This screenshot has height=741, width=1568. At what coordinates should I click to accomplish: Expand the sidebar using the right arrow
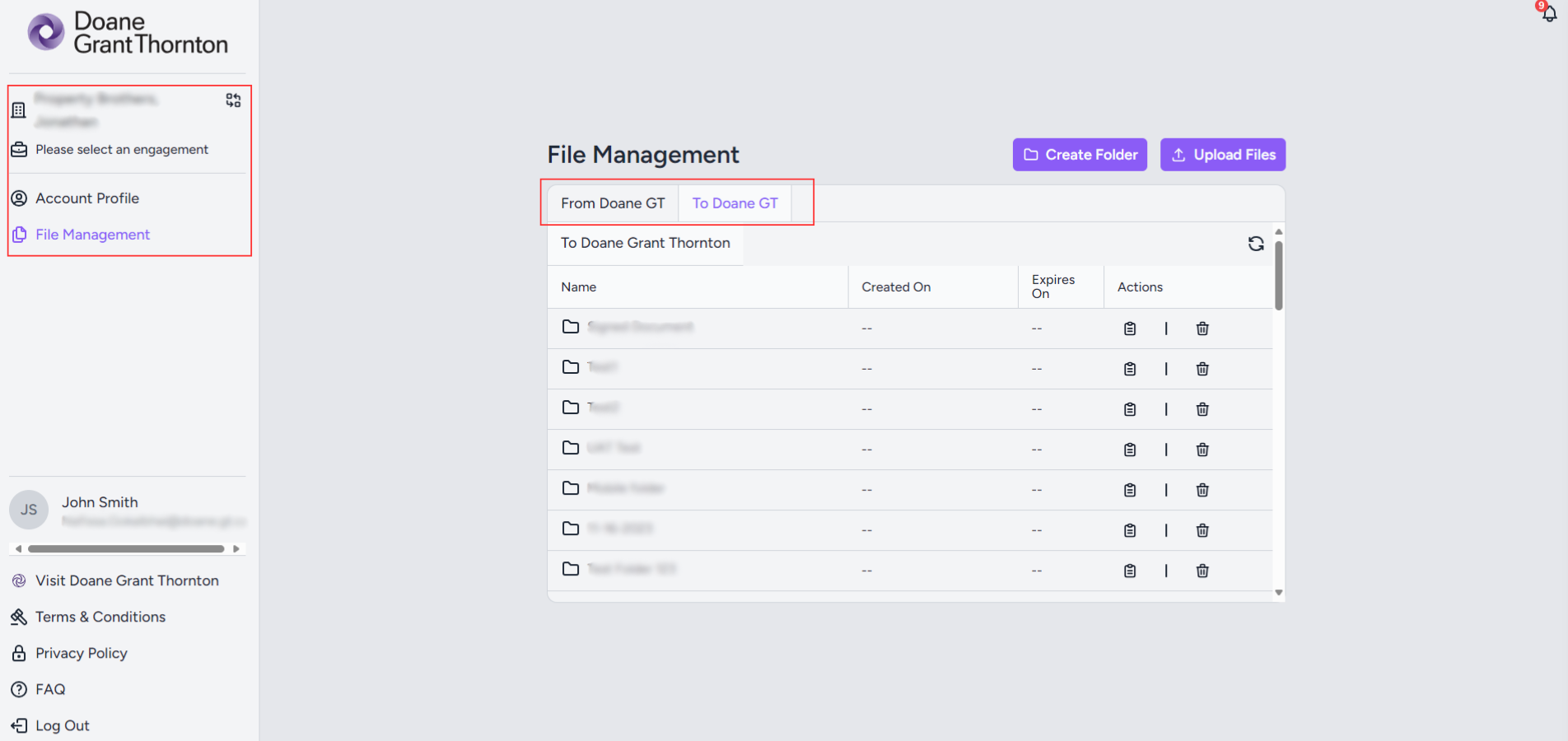pyautogui.click(x=236, y=548)
